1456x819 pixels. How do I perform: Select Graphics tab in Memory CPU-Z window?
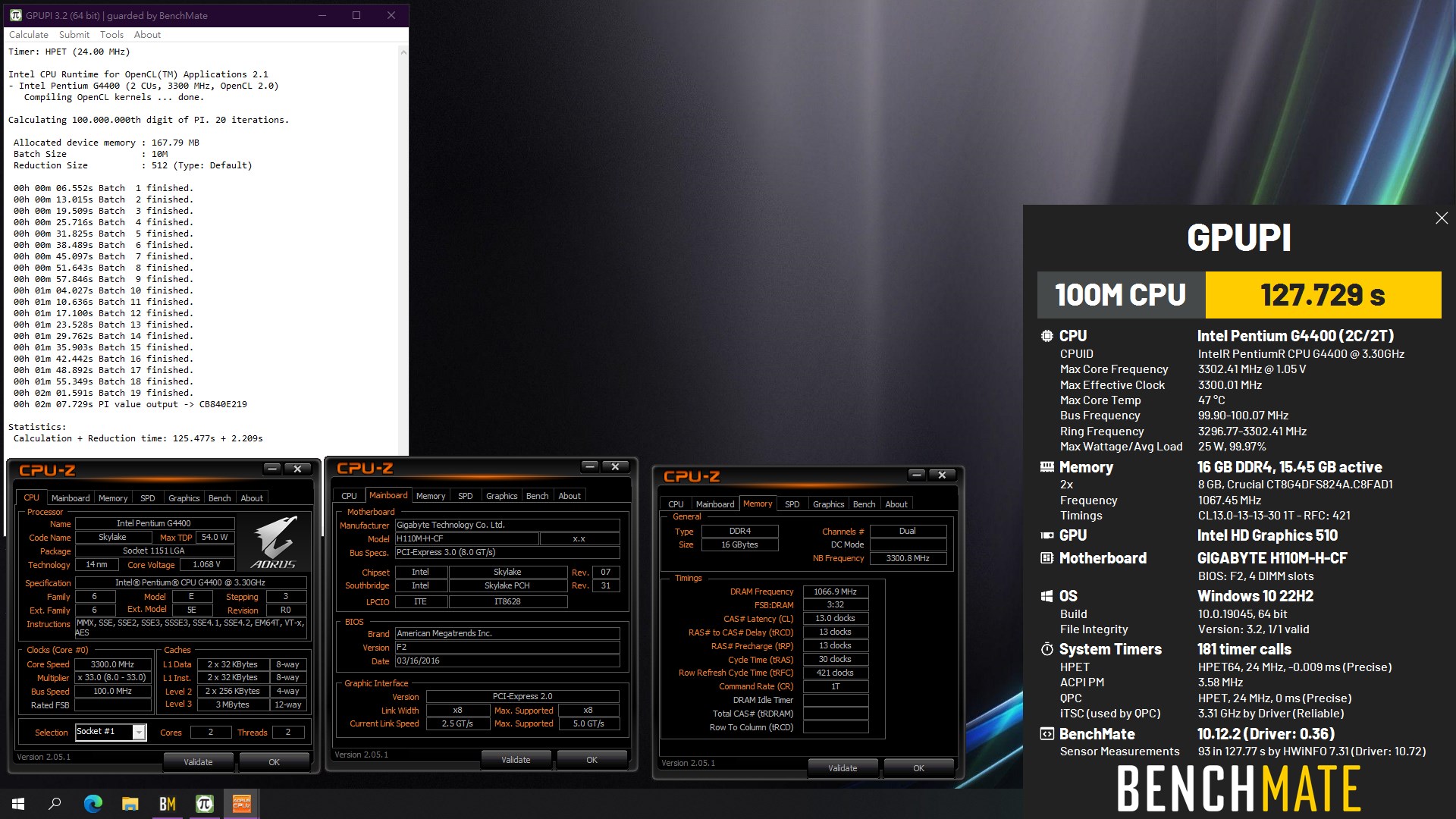(829, 504)
